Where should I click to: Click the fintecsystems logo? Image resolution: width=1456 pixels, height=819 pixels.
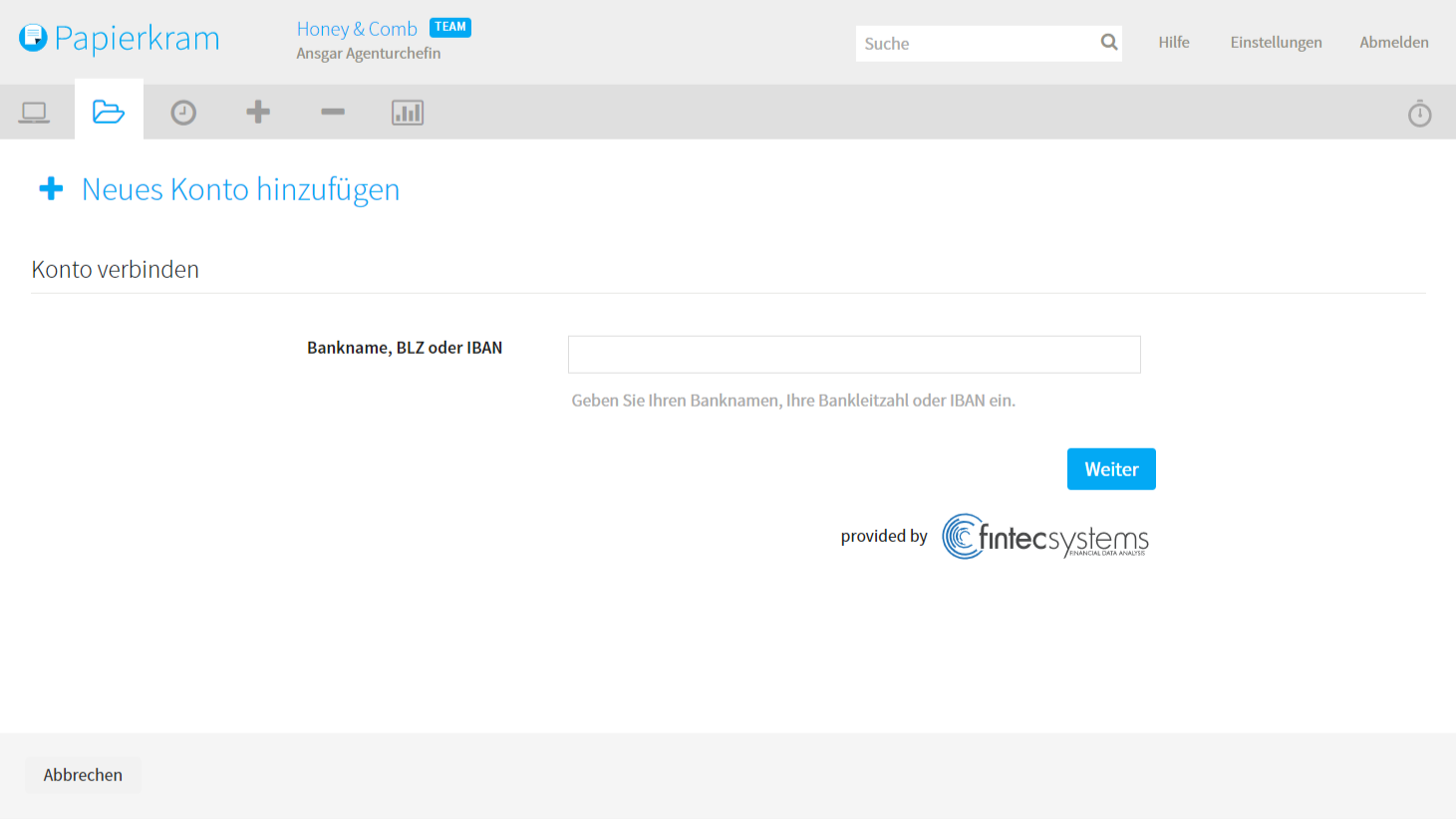tap(1044, 537)
